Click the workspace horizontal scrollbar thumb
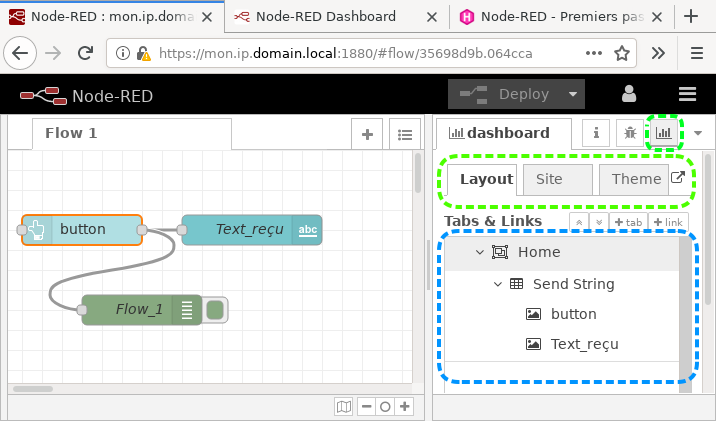This screenshot has width=716, height=421. (33, 389)
